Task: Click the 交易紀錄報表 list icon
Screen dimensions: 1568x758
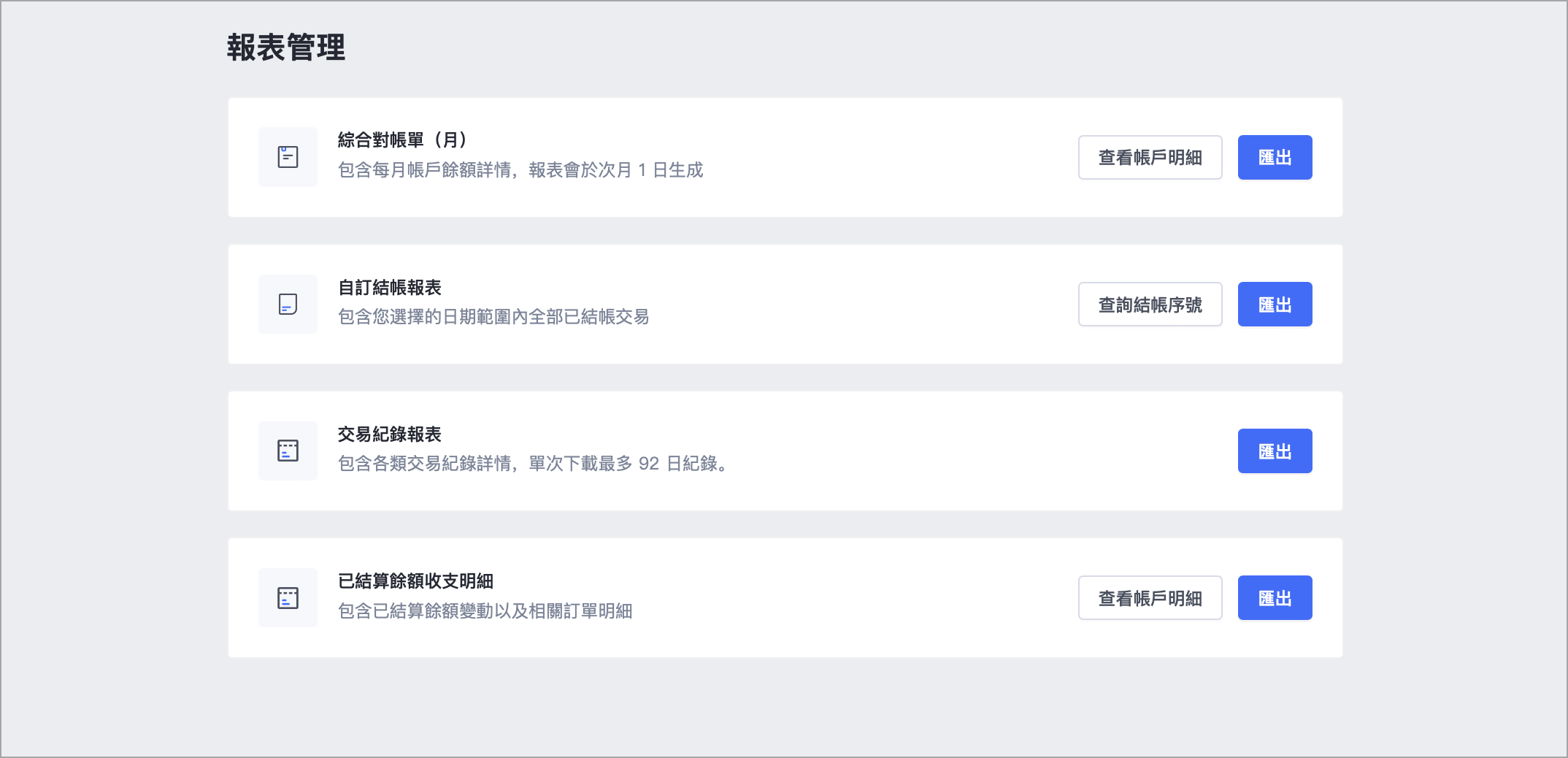Action: coord(288,451)
